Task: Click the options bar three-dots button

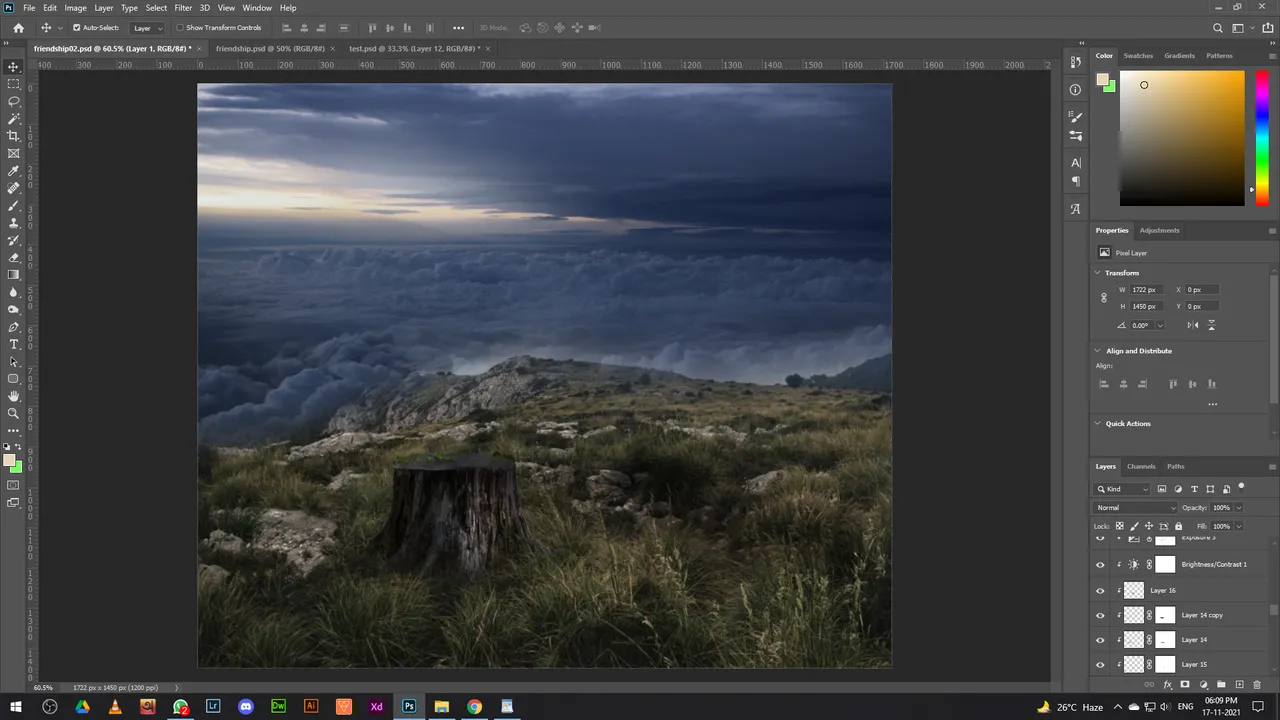Action: (458, 28)
